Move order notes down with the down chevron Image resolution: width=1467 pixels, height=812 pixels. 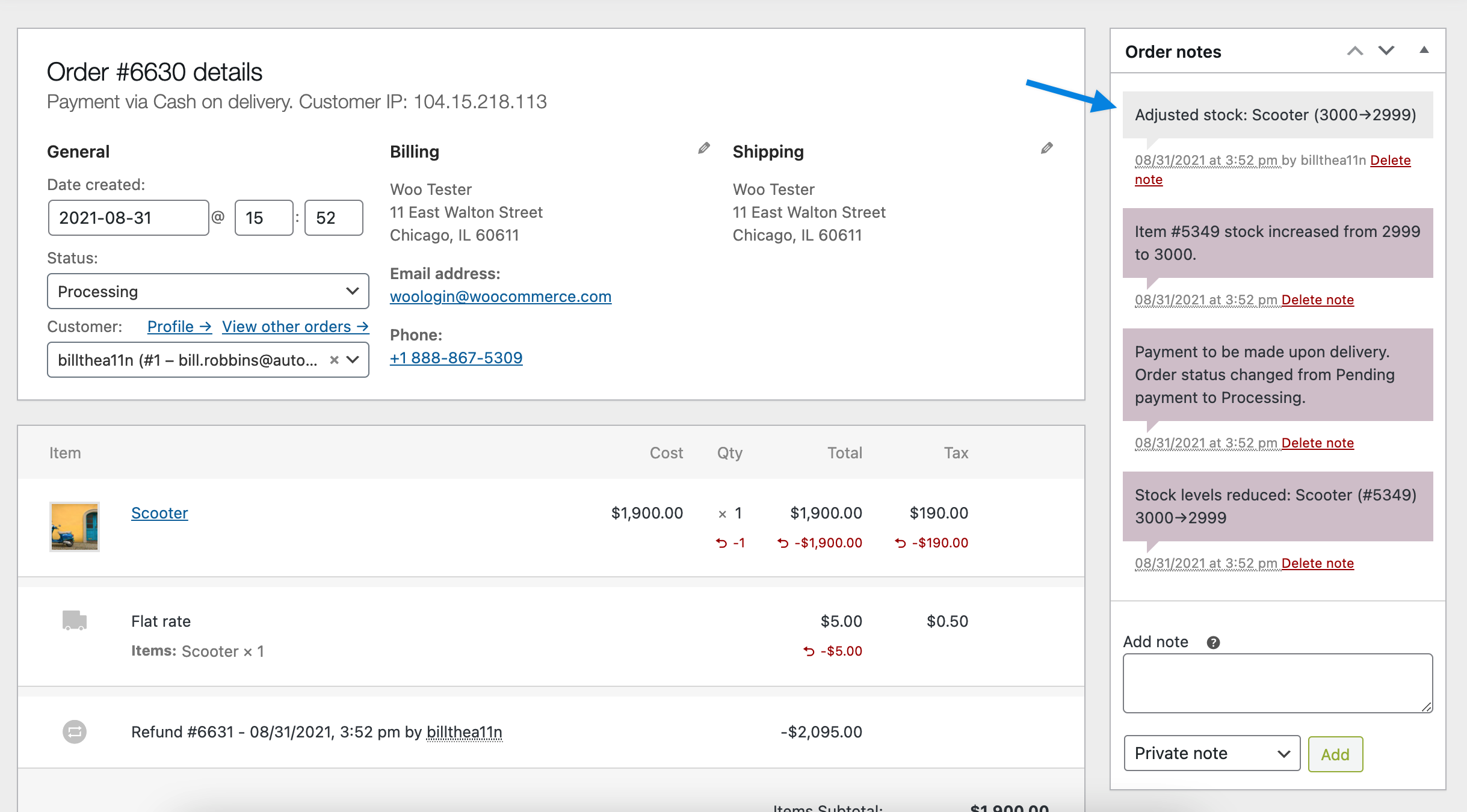1386,51
